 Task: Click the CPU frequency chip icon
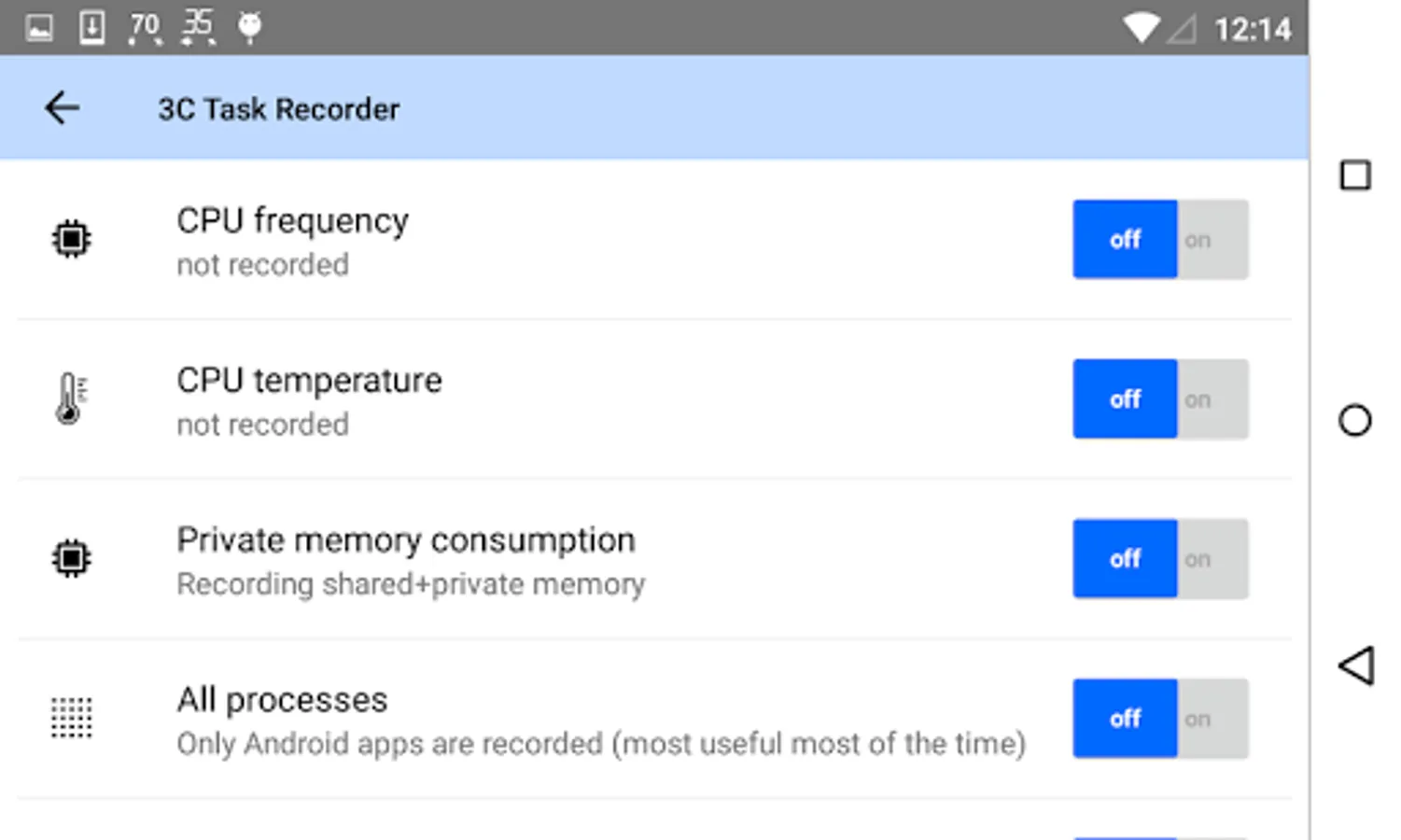click(x=71, y=240)
